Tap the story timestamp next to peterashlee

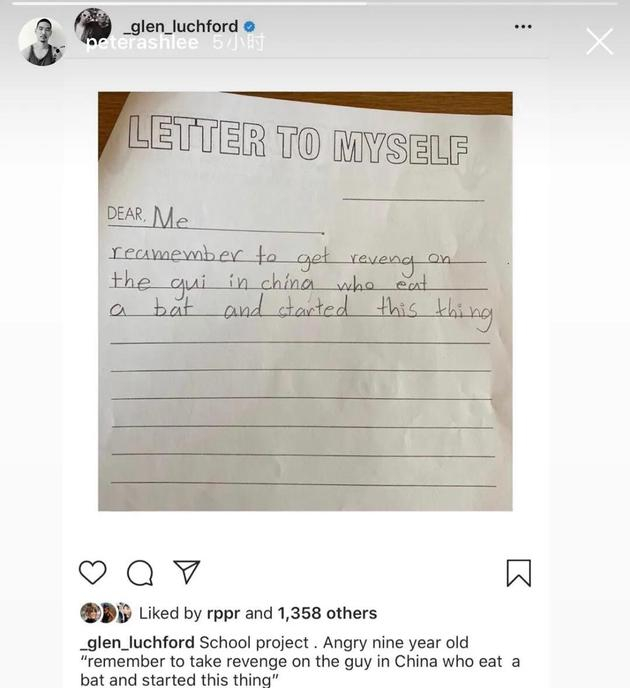tap(239, 43)
